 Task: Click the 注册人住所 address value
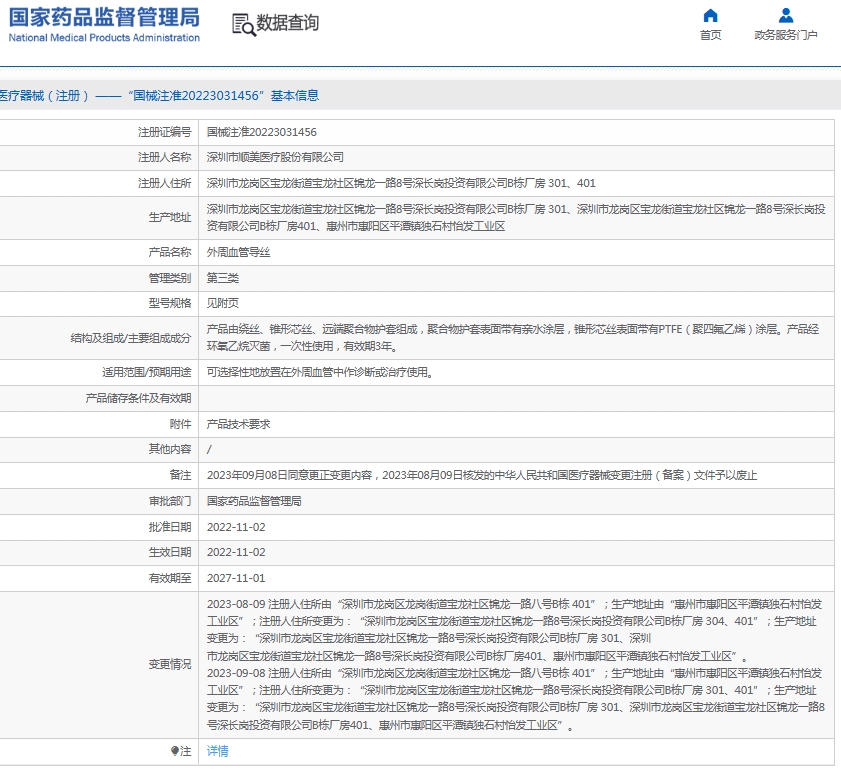coord(401,183)
